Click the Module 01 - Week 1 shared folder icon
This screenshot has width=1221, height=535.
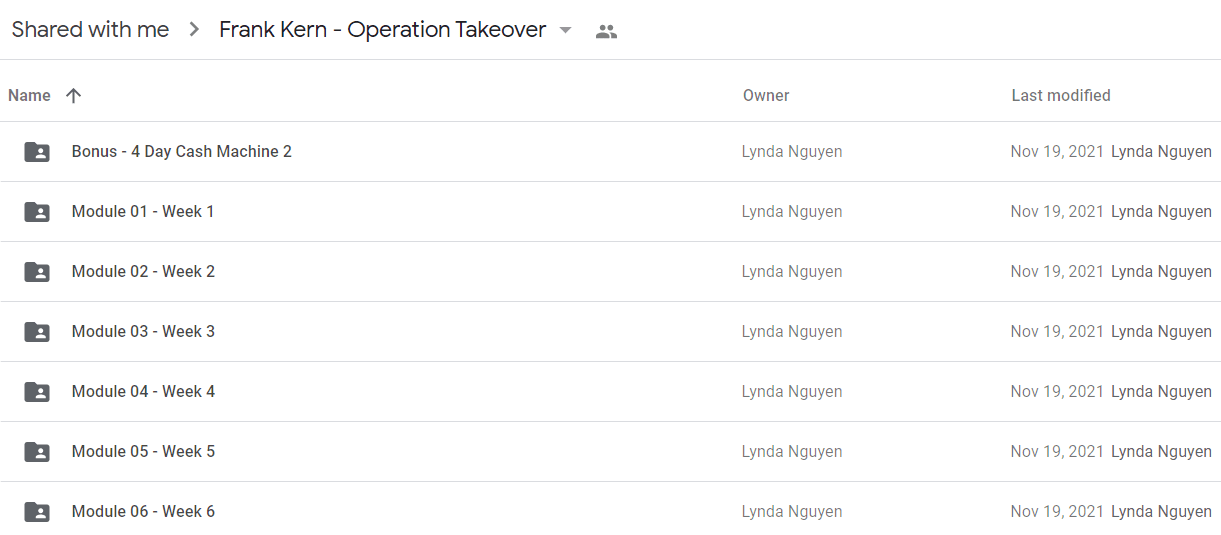[x=37, y=212]
